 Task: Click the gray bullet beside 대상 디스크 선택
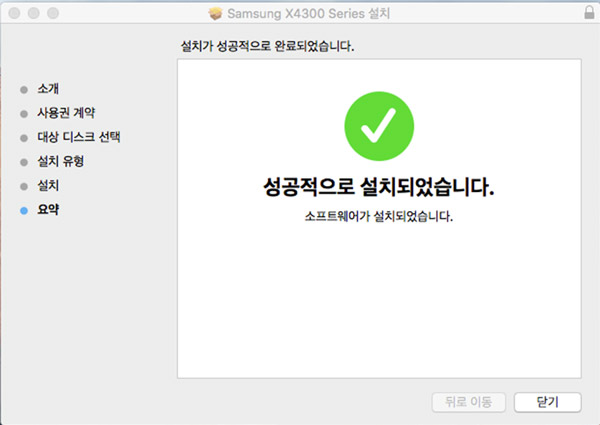pos(24,138)
